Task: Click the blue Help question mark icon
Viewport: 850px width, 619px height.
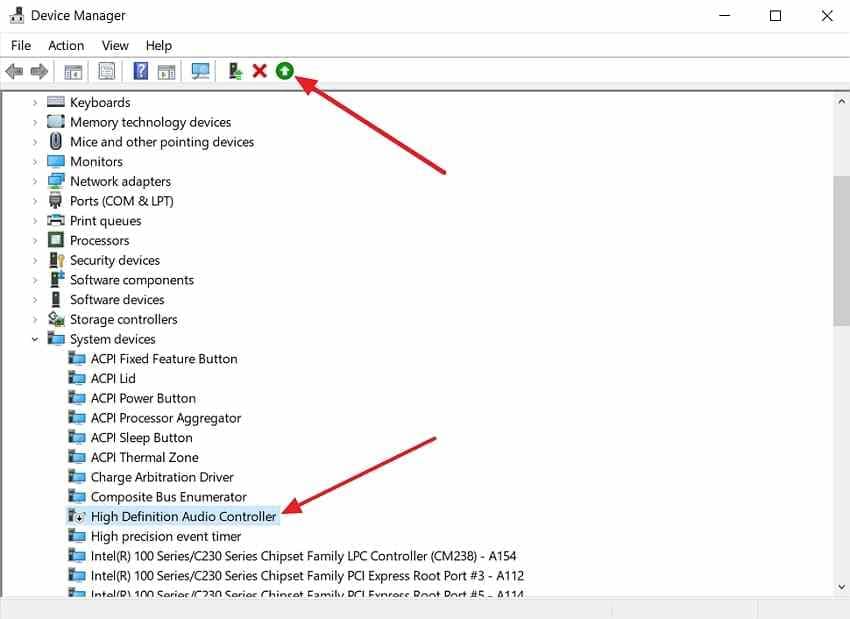Action: coord(141,71)
